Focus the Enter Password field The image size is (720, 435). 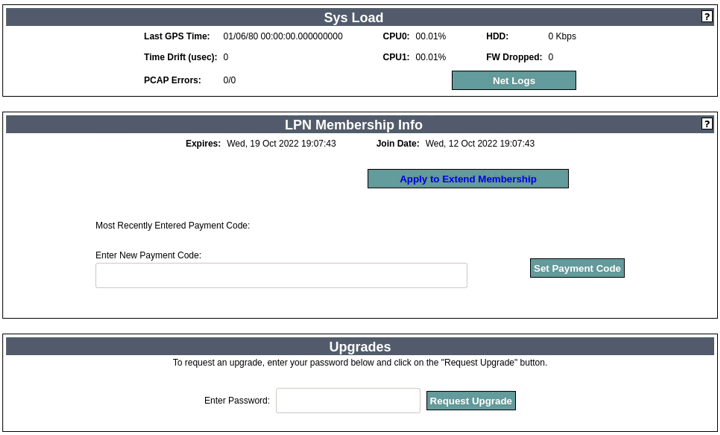coord(348,401)
